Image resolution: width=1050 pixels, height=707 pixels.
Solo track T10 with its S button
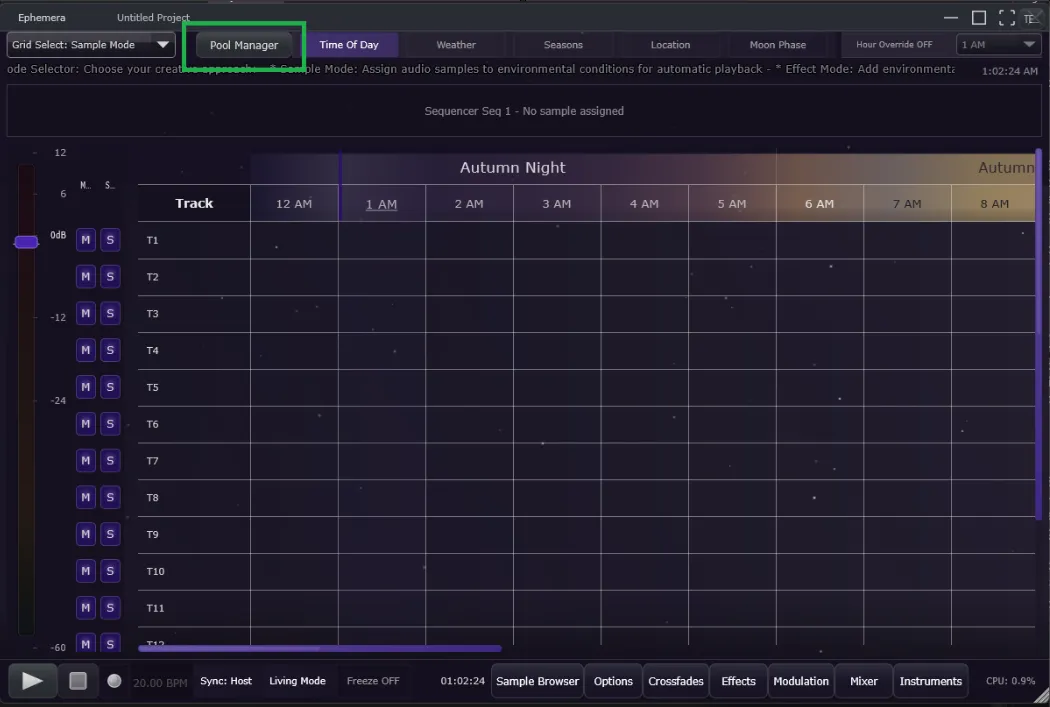[110, 570]
